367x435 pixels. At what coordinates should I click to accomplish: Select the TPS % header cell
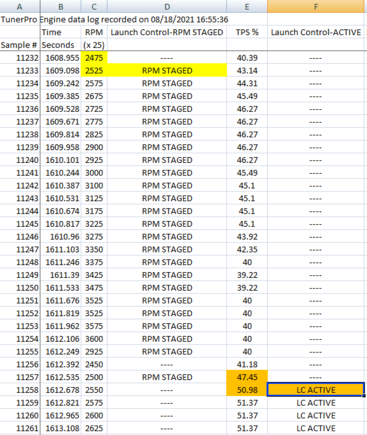247,32
